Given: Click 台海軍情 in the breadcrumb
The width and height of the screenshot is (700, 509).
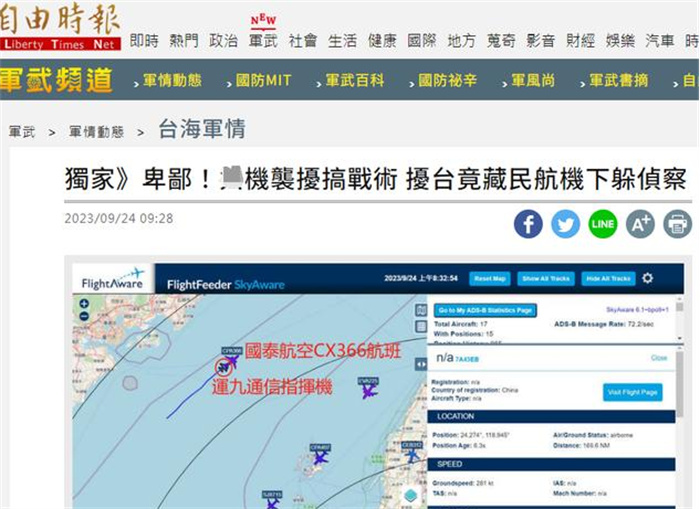Looking at the screenshot, I should 202,129.
